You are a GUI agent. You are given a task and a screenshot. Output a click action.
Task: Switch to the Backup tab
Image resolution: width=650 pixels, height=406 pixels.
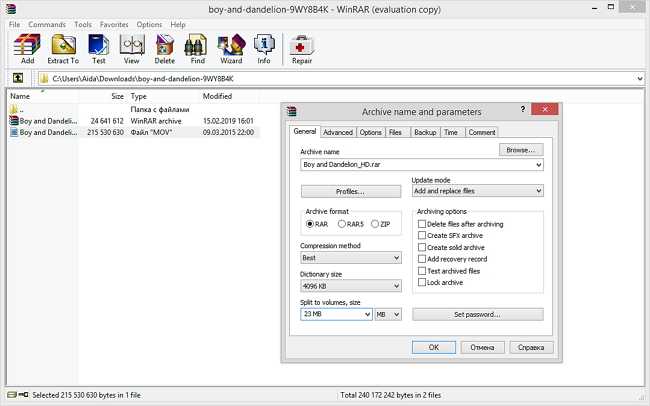(x=425, y=132)
